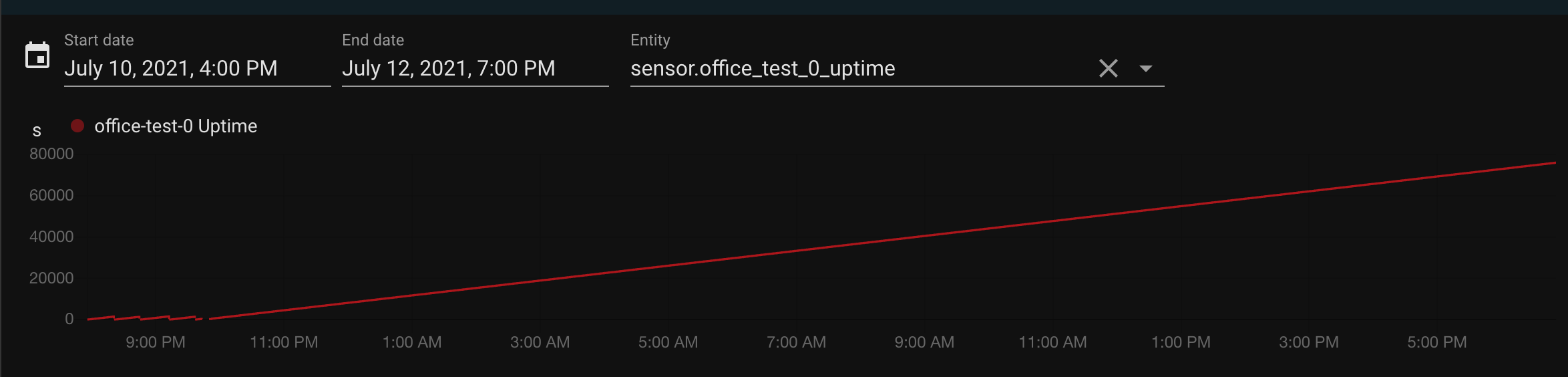Click the 80000 value on the y-axis
1568x377 pixels.
(x=51, y=154)
